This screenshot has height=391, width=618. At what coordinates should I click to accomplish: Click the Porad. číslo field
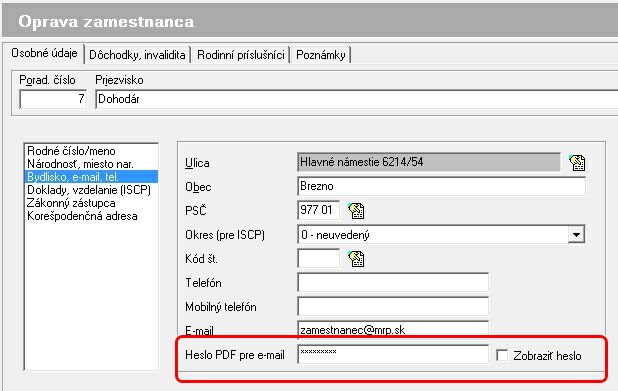point(53,99)
